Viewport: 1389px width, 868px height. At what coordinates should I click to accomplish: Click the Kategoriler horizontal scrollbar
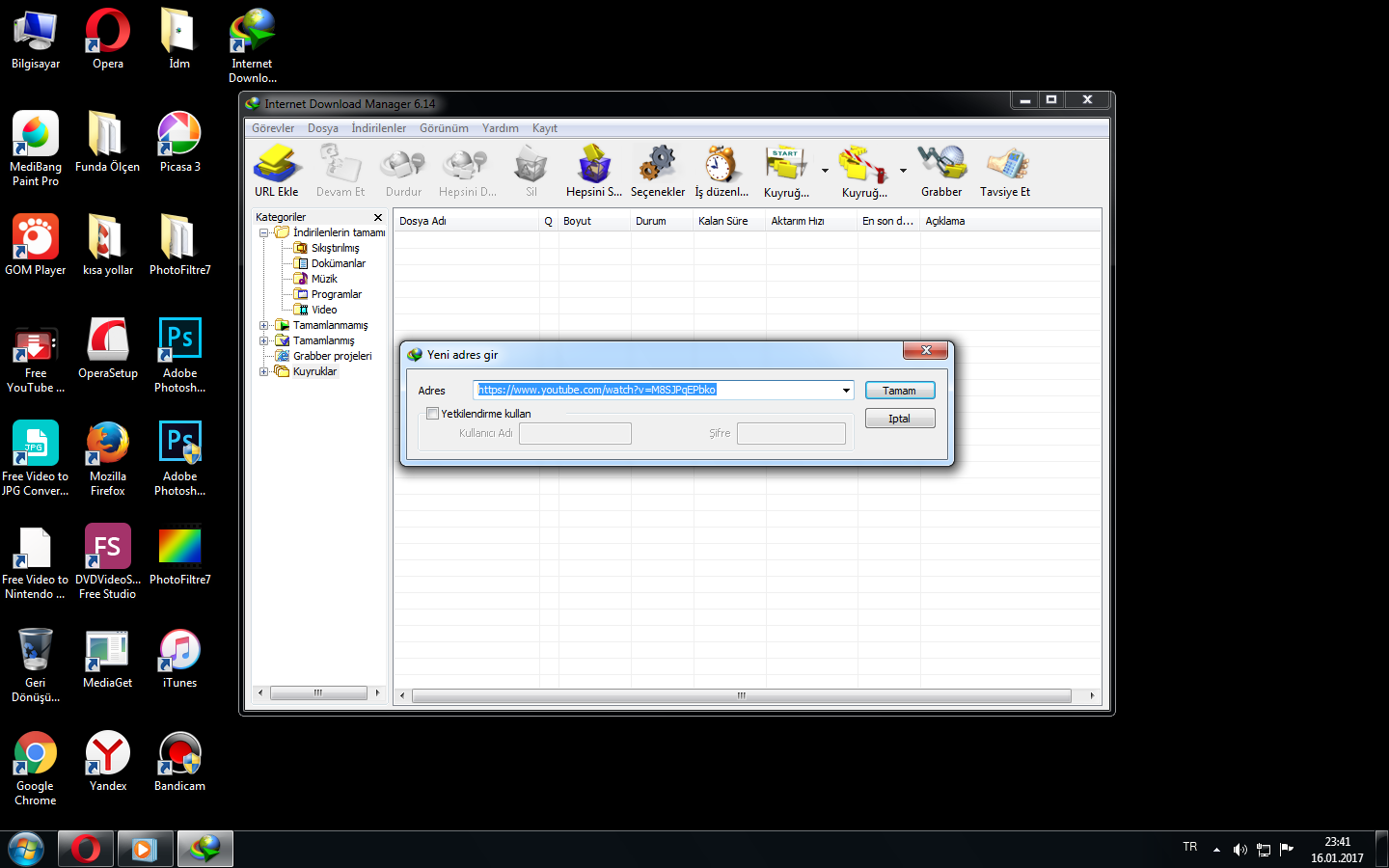318,692
